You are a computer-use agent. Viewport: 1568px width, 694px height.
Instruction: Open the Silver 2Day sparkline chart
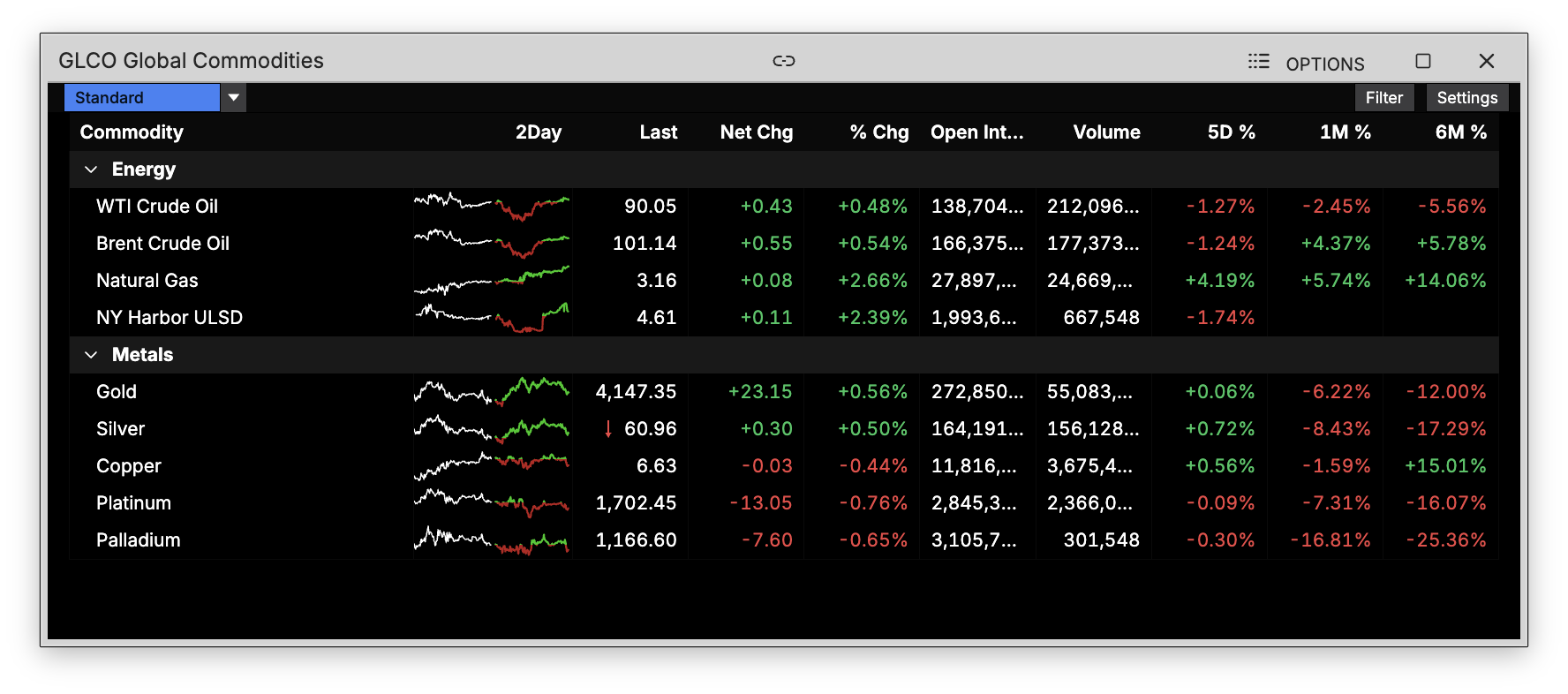point(492,429)
